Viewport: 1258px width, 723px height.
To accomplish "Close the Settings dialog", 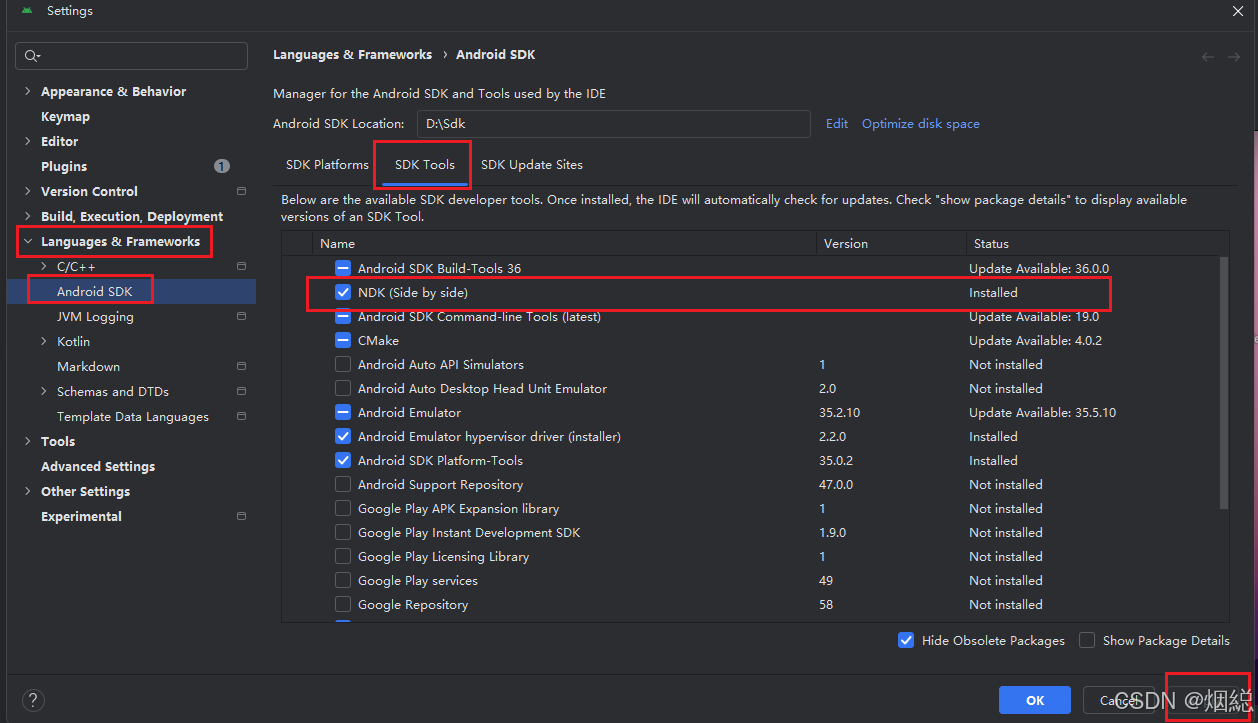I will [x=1237, y=10].
